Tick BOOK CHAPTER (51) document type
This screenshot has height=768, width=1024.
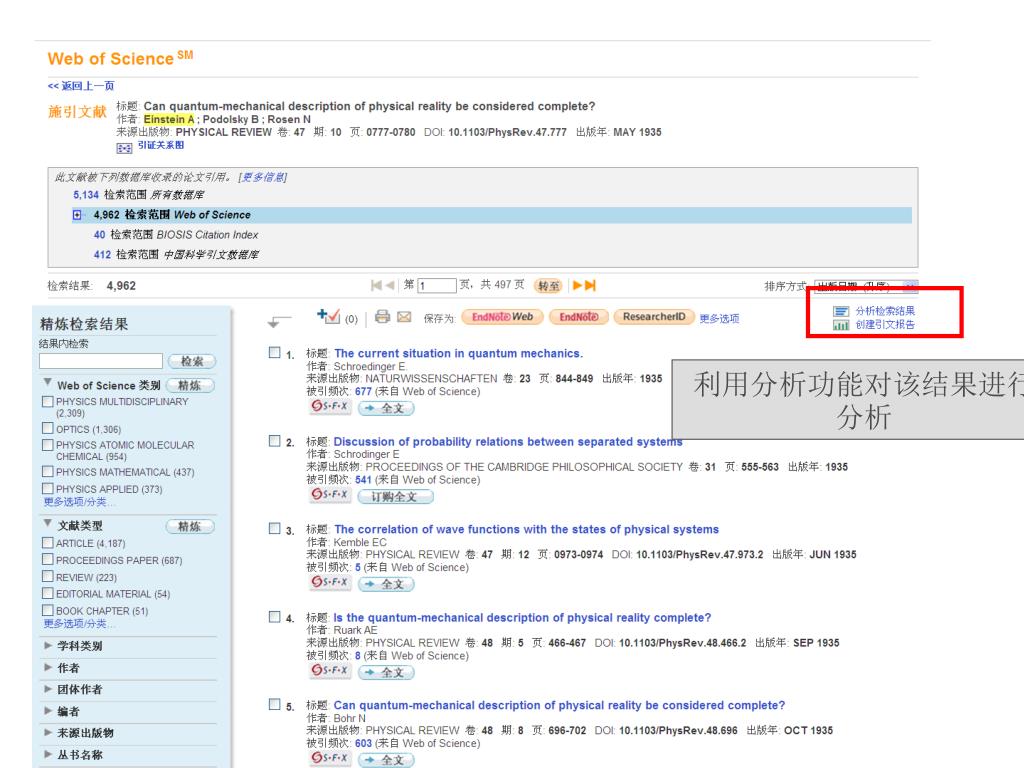pos(48,610)
